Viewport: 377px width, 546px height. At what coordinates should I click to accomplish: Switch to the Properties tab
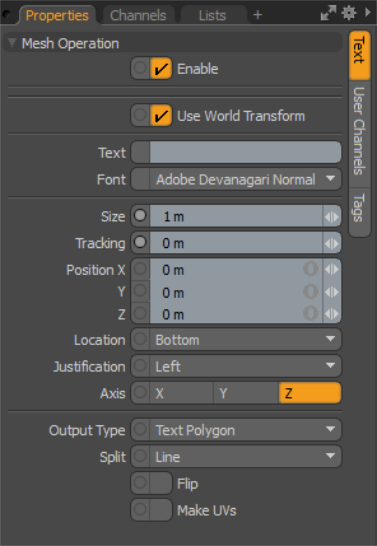[x=57, y=15]
